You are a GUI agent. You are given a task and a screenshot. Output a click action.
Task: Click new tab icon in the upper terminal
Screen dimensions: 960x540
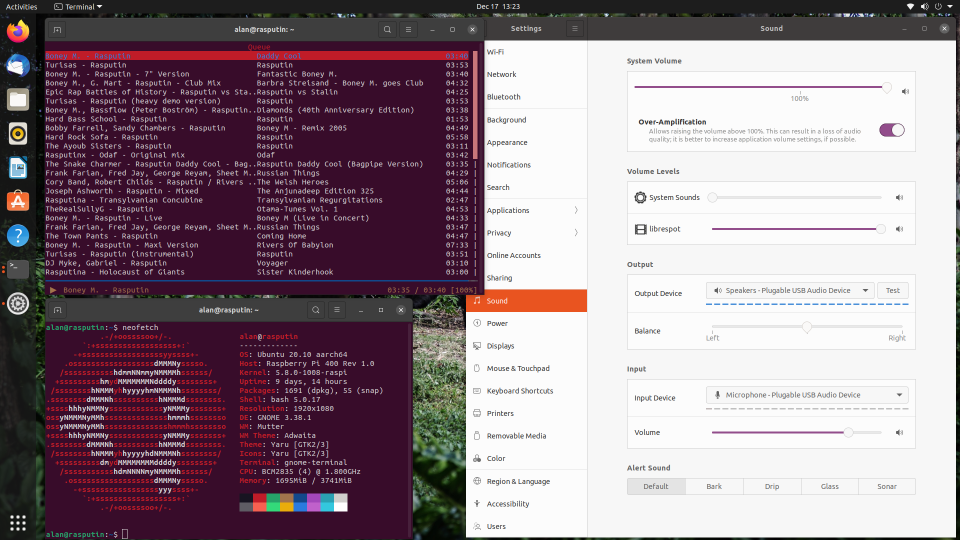tap(57, 29)
